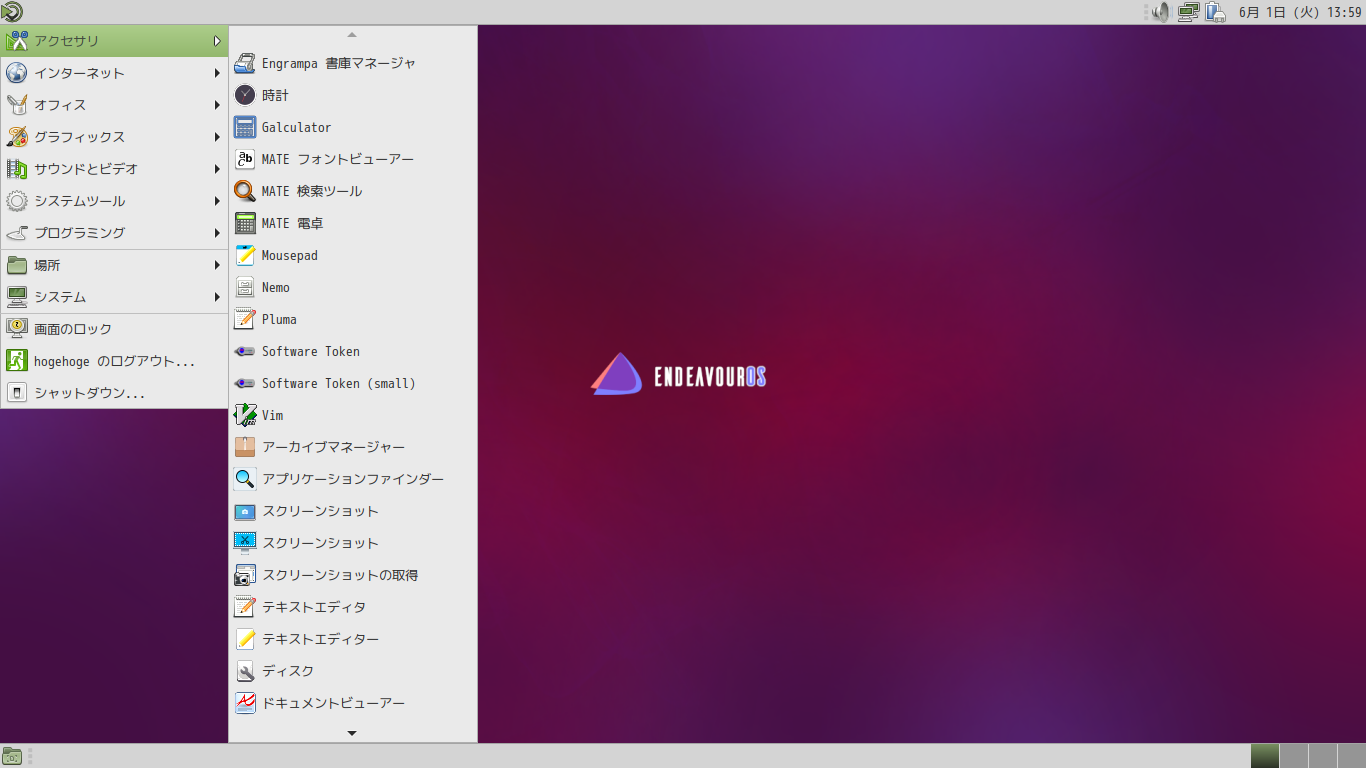Open Galculator calculator icon
Image resolution: width=1366 pixels, height=768 pixels.
pos(245,127)
